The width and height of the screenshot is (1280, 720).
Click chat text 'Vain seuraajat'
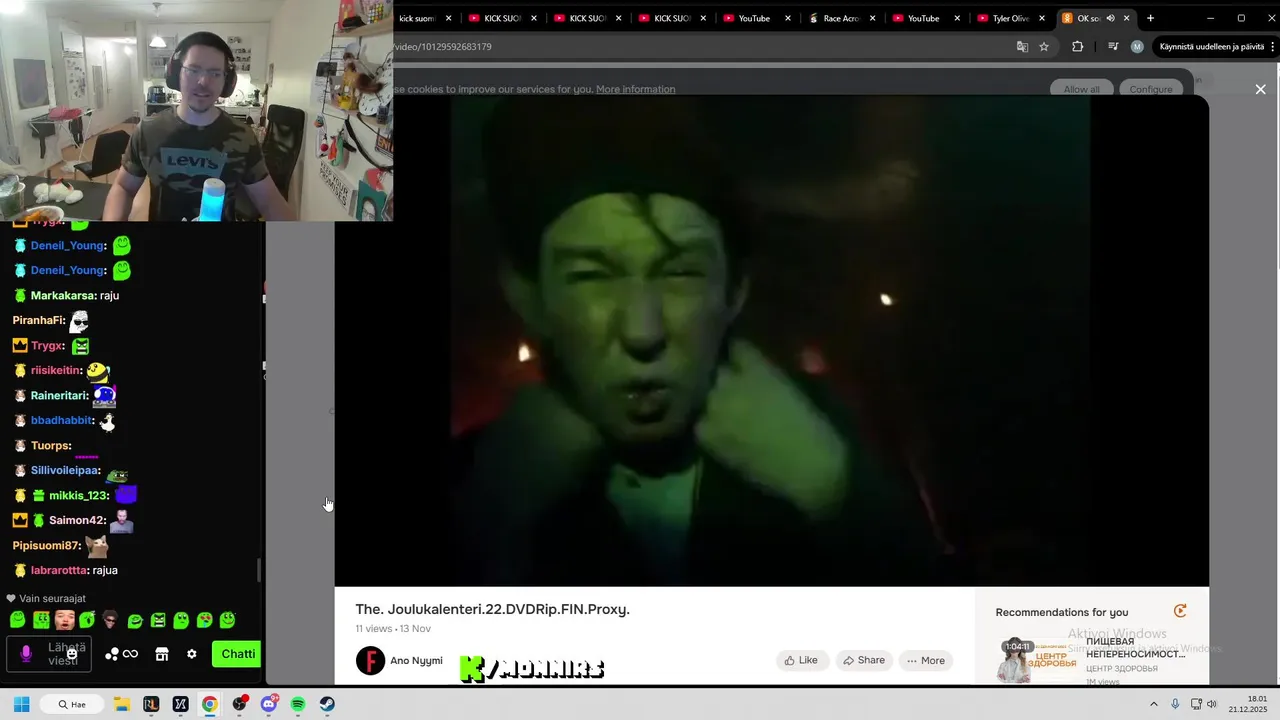point(52,598)
